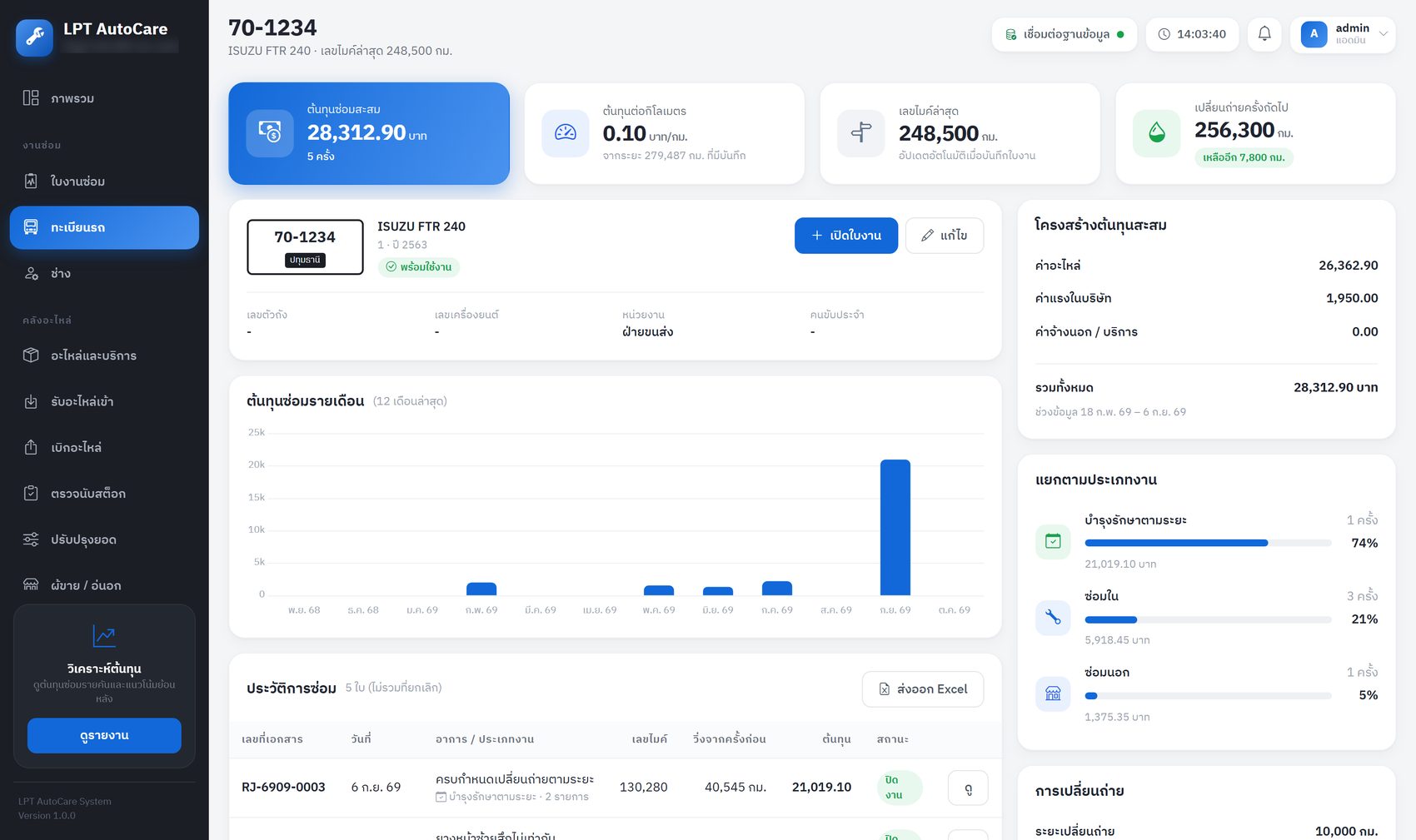Image resolution: width=1416 pixels, height=840 pixels.
Task: Go to ใบงานซ่อม in sidebar
Action: [104, 181]
